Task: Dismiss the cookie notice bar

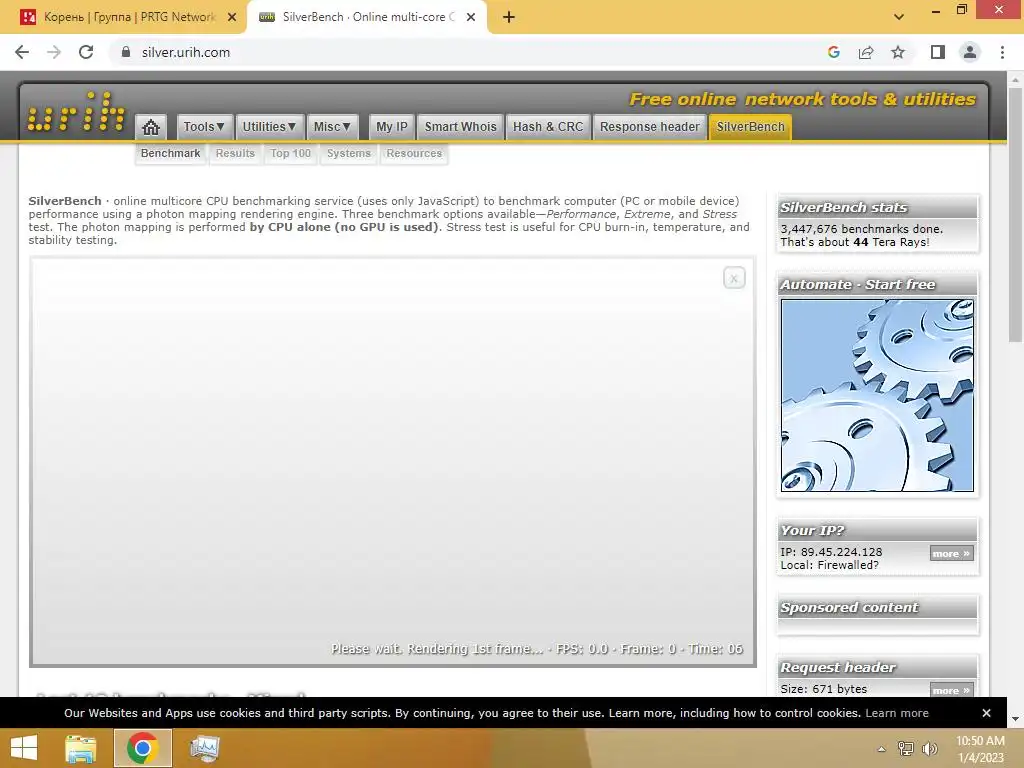Action: 986,713
